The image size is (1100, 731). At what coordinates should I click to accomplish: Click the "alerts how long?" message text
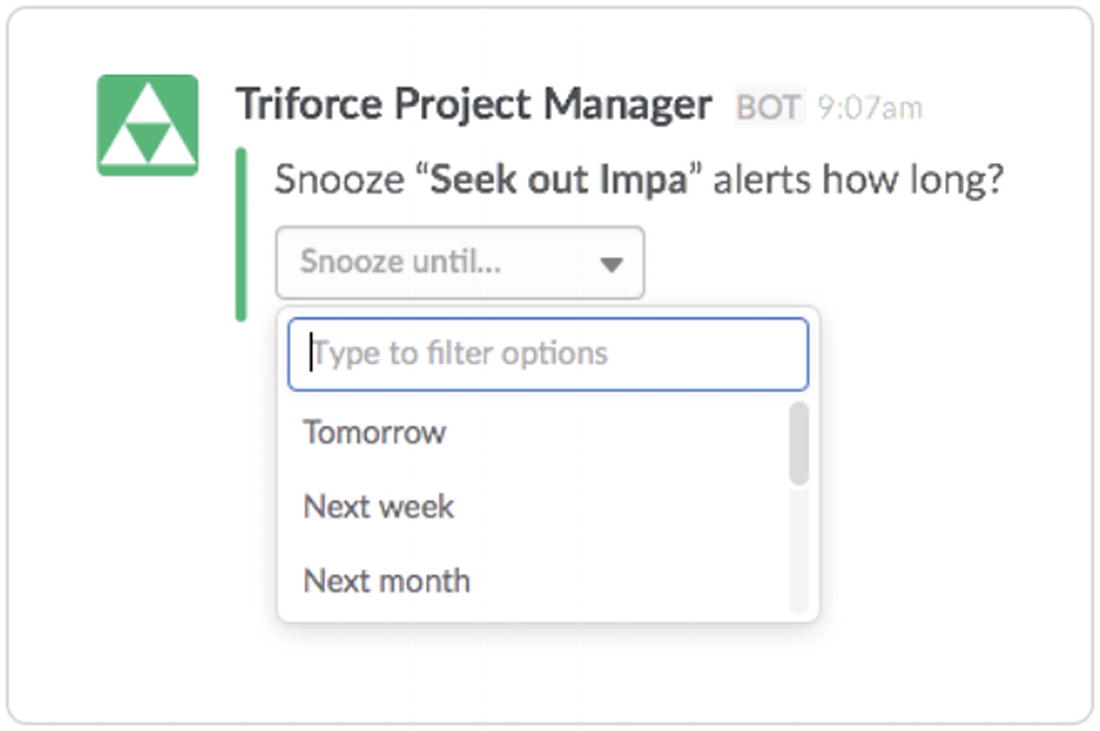(x=858, y=181)
